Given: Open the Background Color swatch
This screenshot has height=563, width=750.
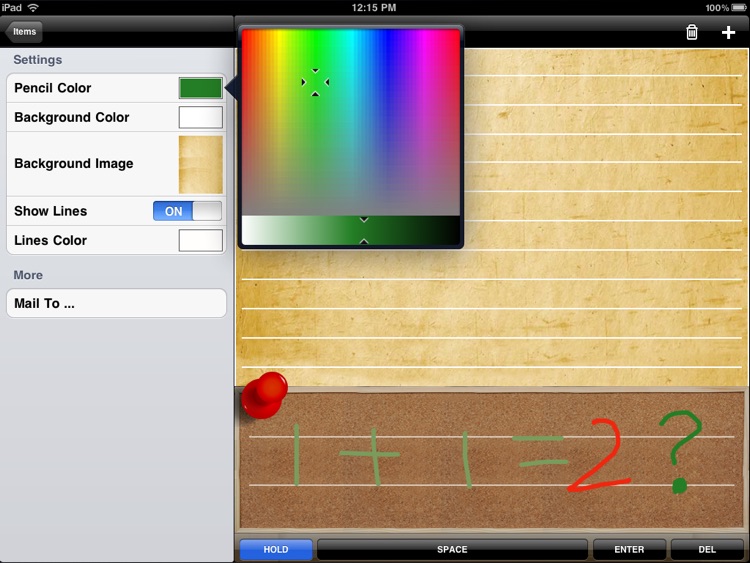Looking at the screenshot, I should [200, 117].
